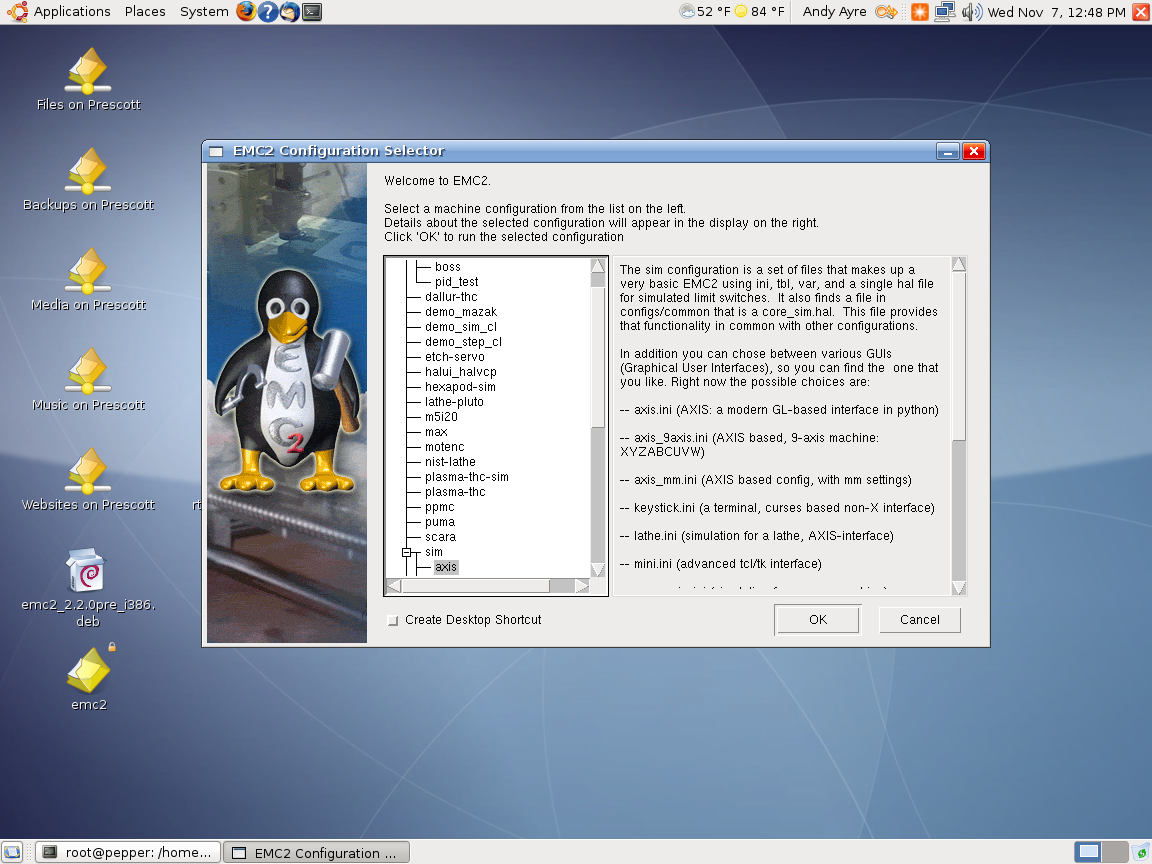
Task: Close the EMC2 Configuration Selector window
Action: point(974,151)
